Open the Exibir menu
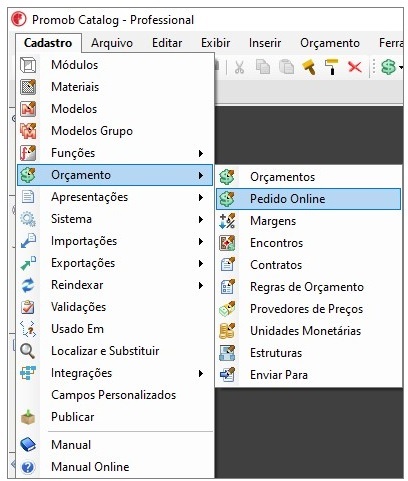 (x=215, y=43)
